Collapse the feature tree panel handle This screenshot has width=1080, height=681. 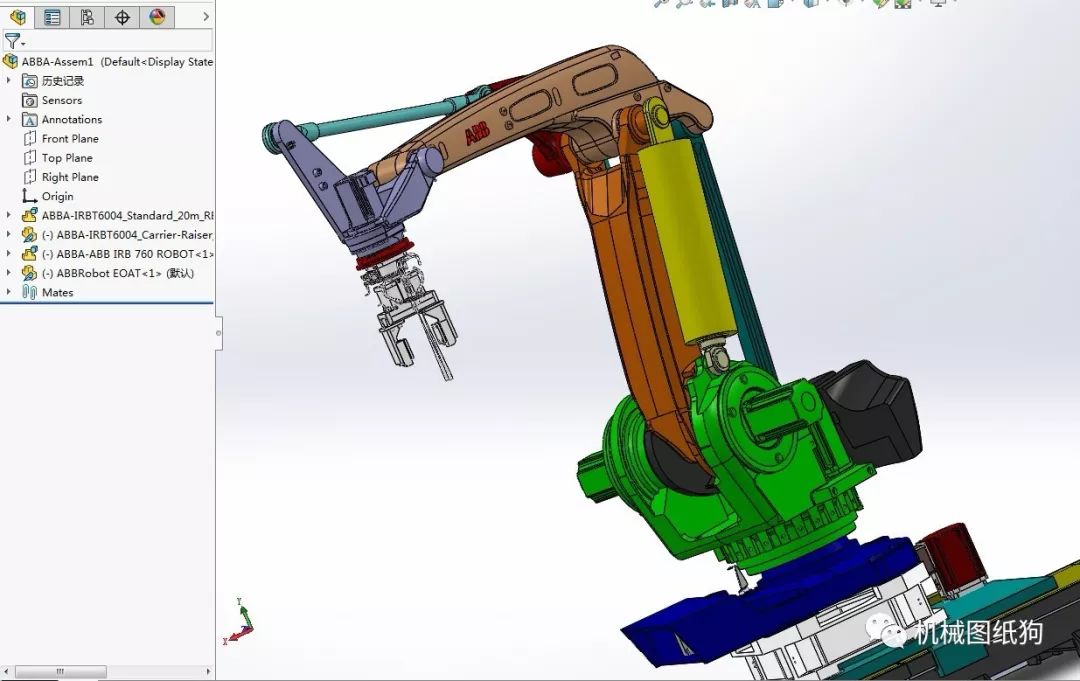(x=219, y=333)
